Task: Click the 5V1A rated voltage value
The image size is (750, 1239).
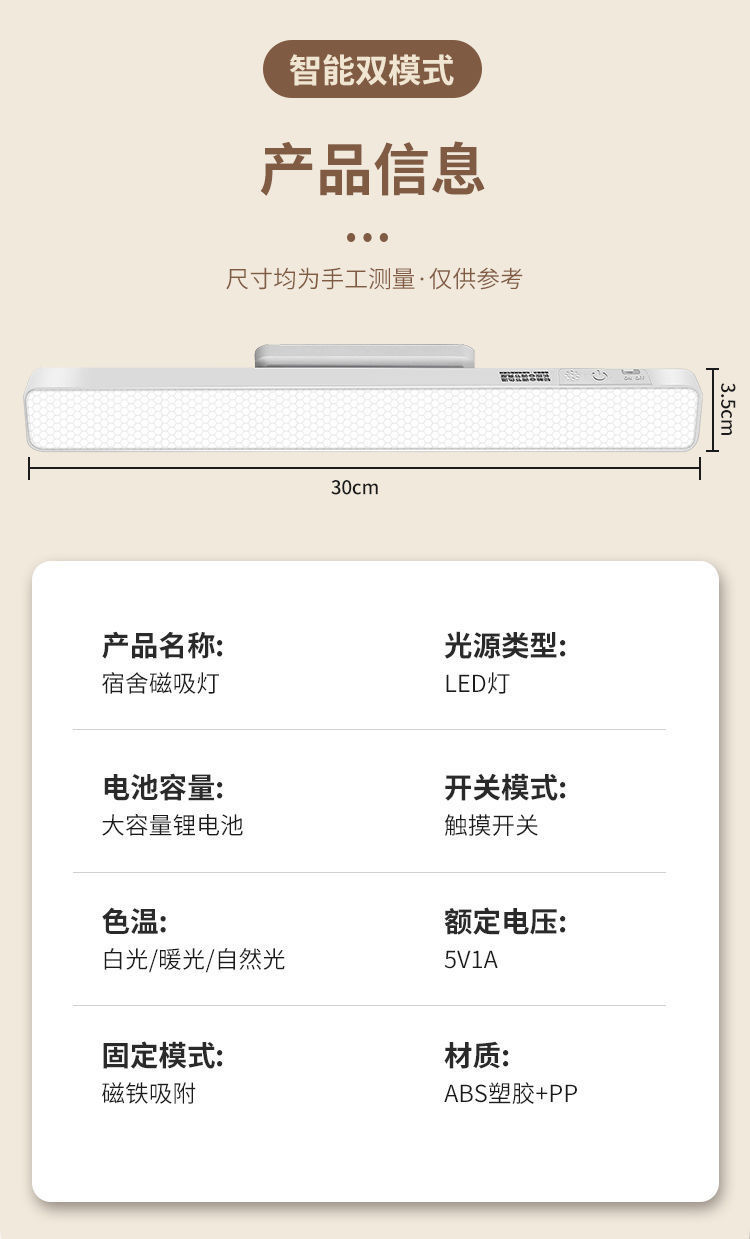Action: coord(471,960)
